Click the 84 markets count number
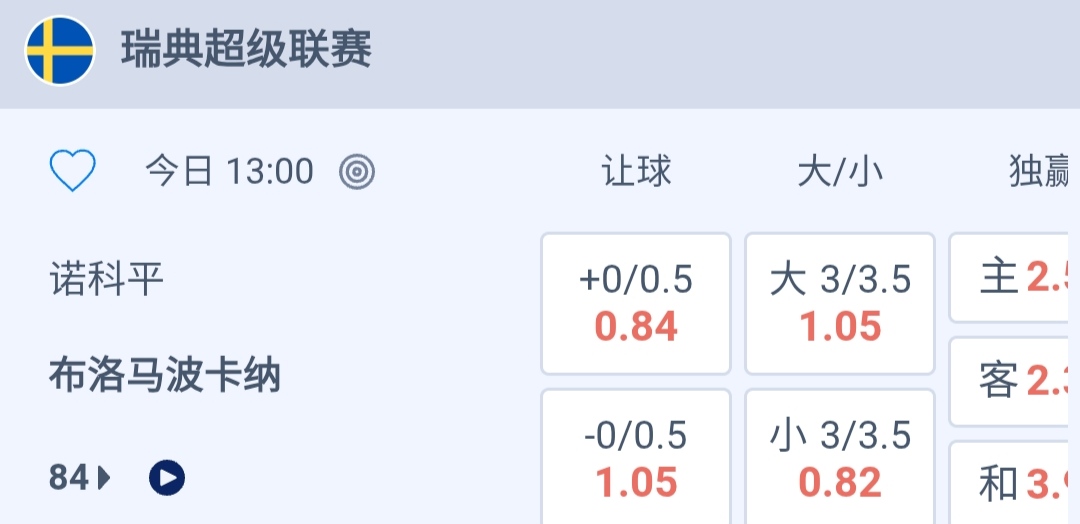1080x524 pixels. 69,479
